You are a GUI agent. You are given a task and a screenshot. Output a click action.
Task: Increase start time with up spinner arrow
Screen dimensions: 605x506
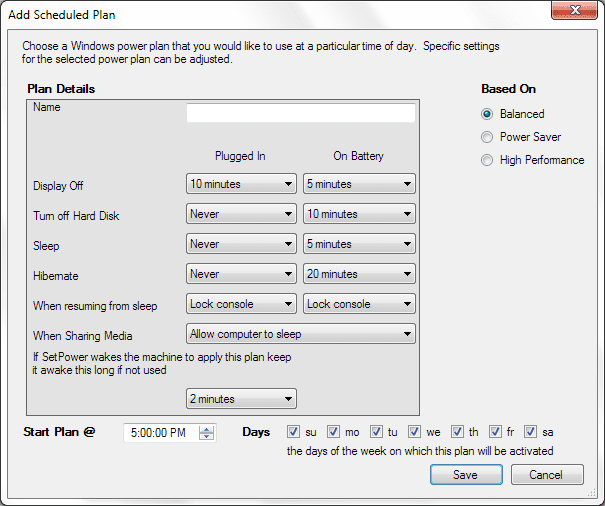pyautogui.click(x=206, y=429)
